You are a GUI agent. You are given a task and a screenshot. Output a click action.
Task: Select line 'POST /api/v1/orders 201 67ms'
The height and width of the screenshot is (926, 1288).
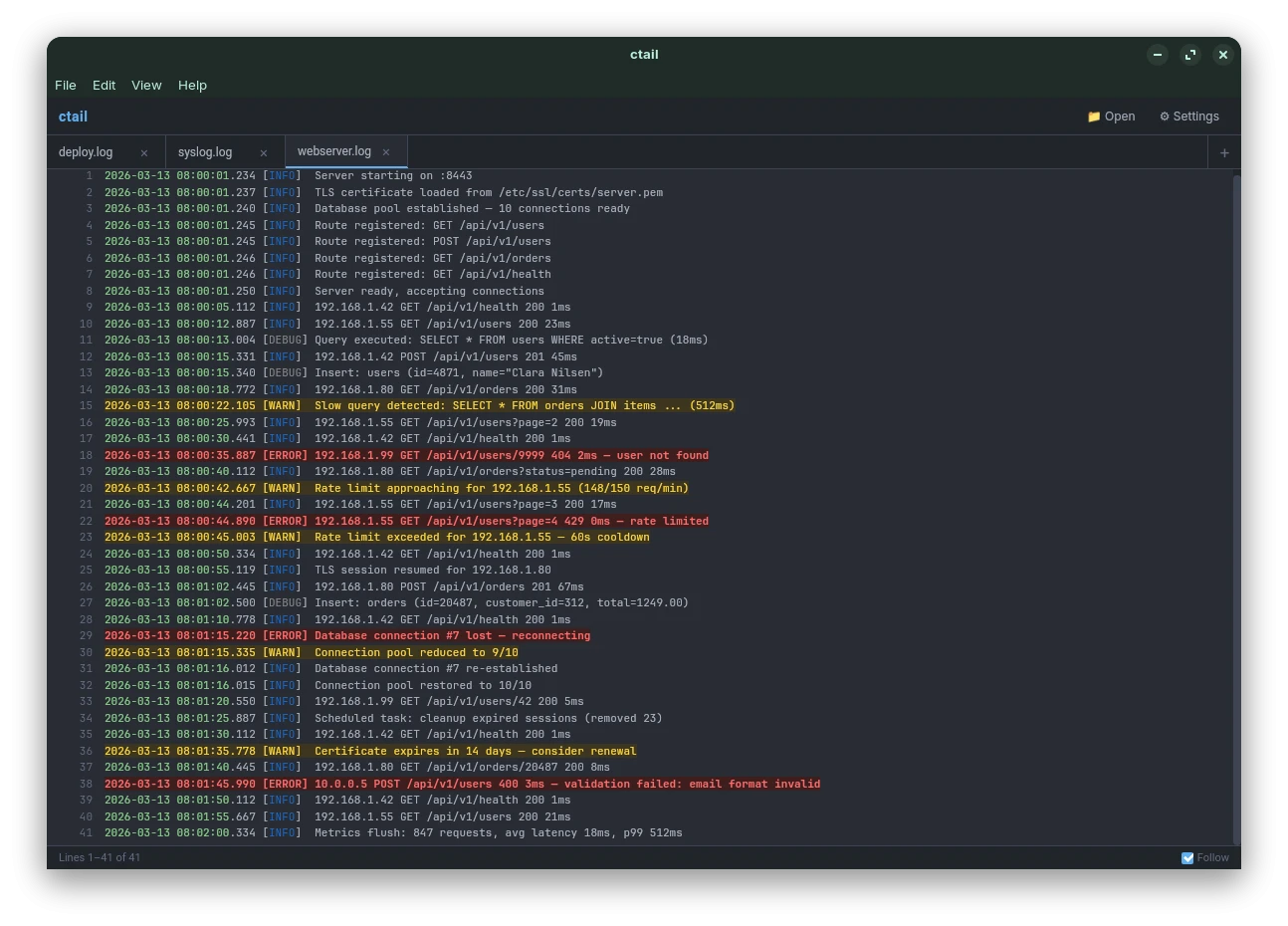pyautogui.click(x=639, y=586)
